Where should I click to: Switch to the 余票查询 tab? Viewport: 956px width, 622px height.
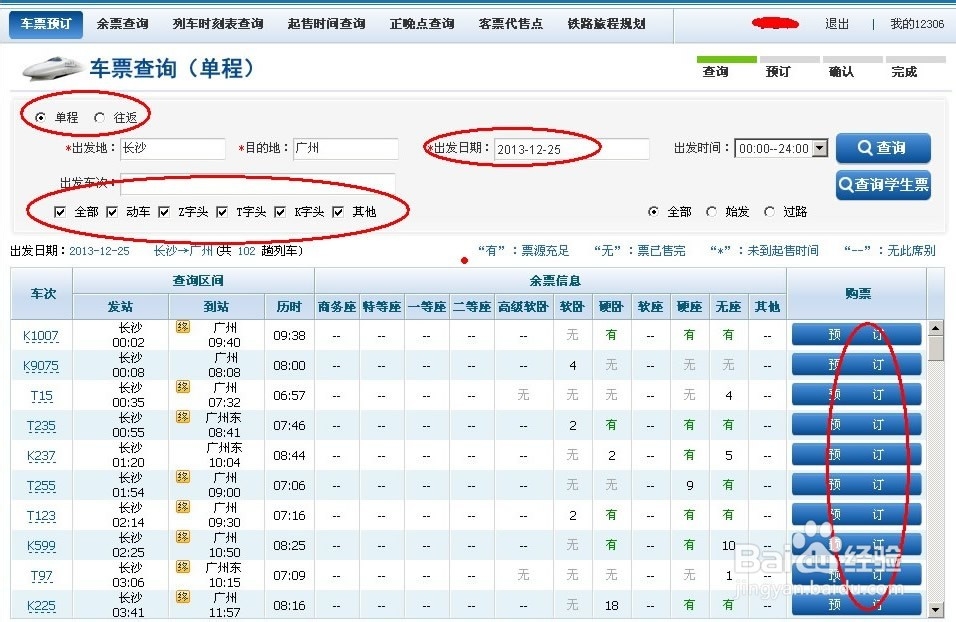click(x=122, y=22)
